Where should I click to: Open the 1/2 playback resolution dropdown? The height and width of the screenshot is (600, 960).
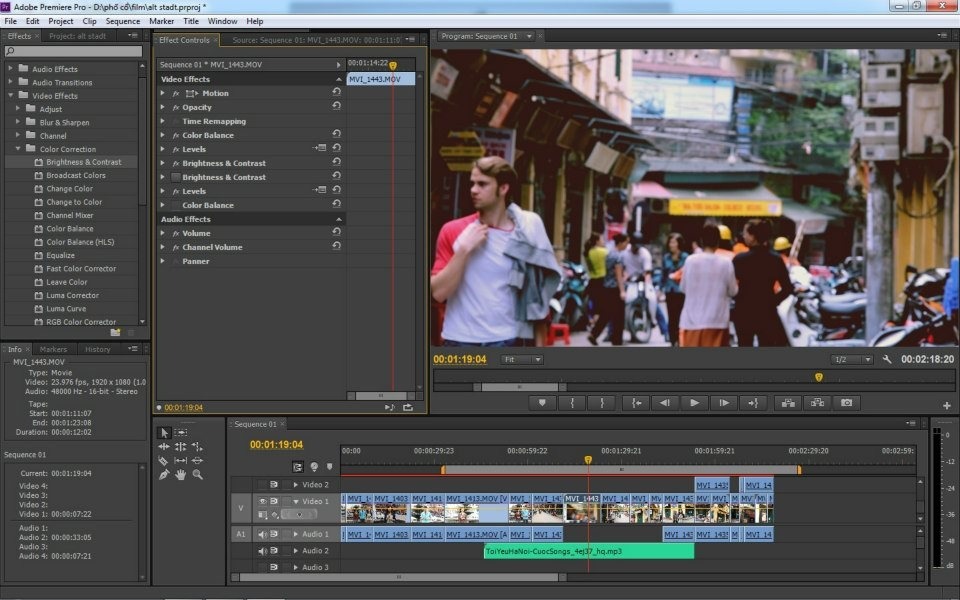click(x=851, y=359)
